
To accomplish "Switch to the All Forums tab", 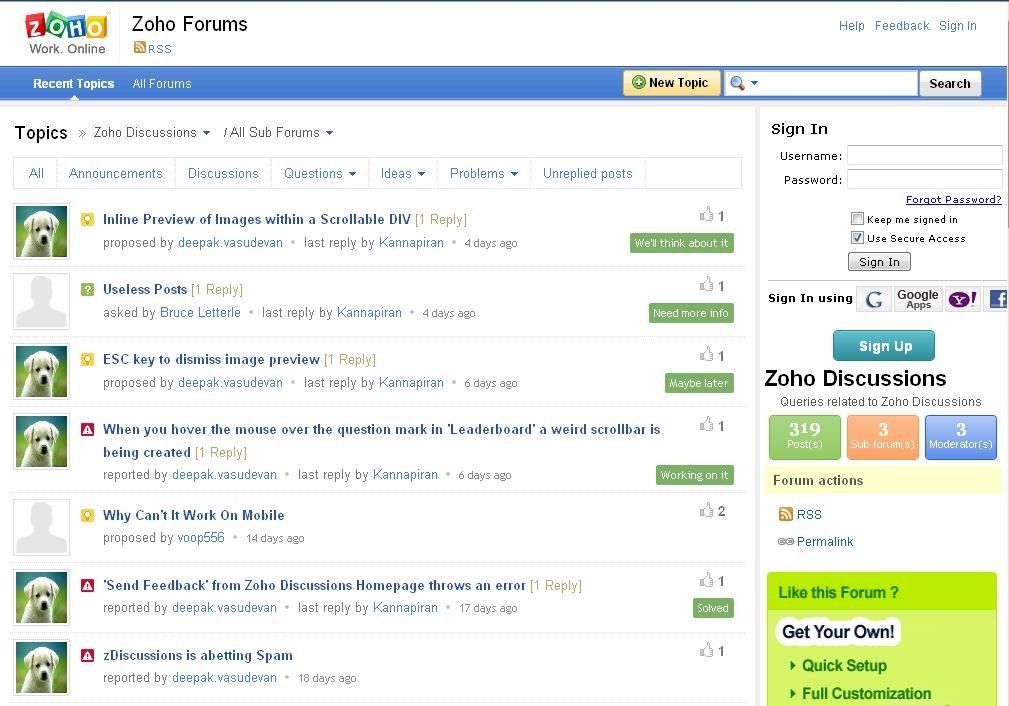I will coord(161,83).
